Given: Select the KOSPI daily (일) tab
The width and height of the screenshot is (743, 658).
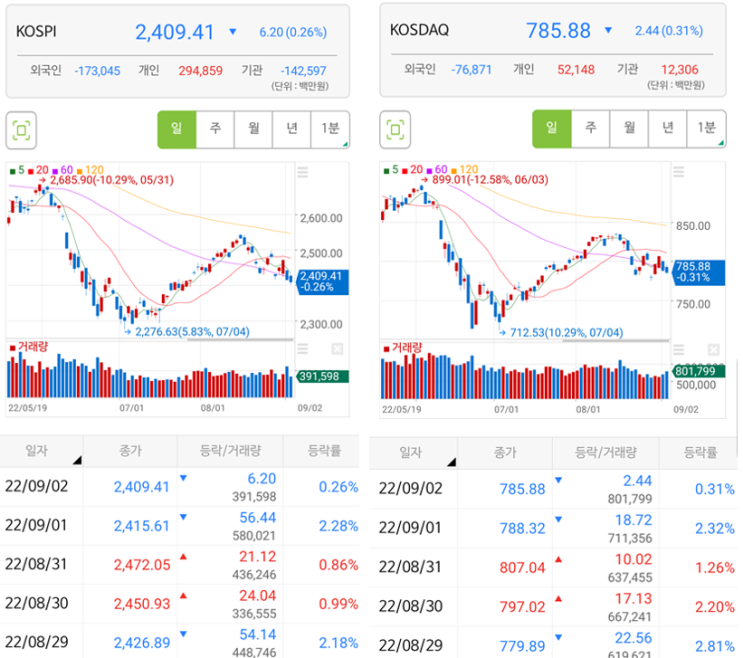Looking at the screenshot, I should (x=177, y=130).
